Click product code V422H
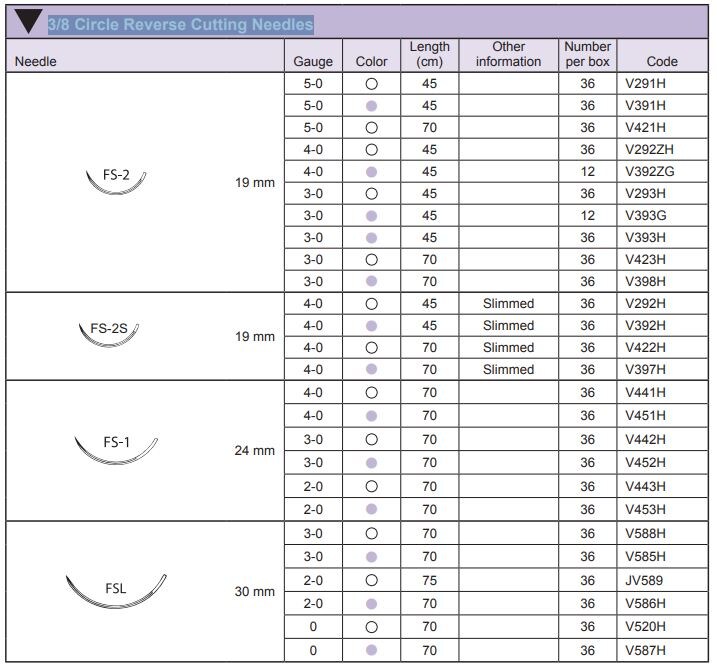This screenshot has width=717, height=672. [x=645, y=348]
